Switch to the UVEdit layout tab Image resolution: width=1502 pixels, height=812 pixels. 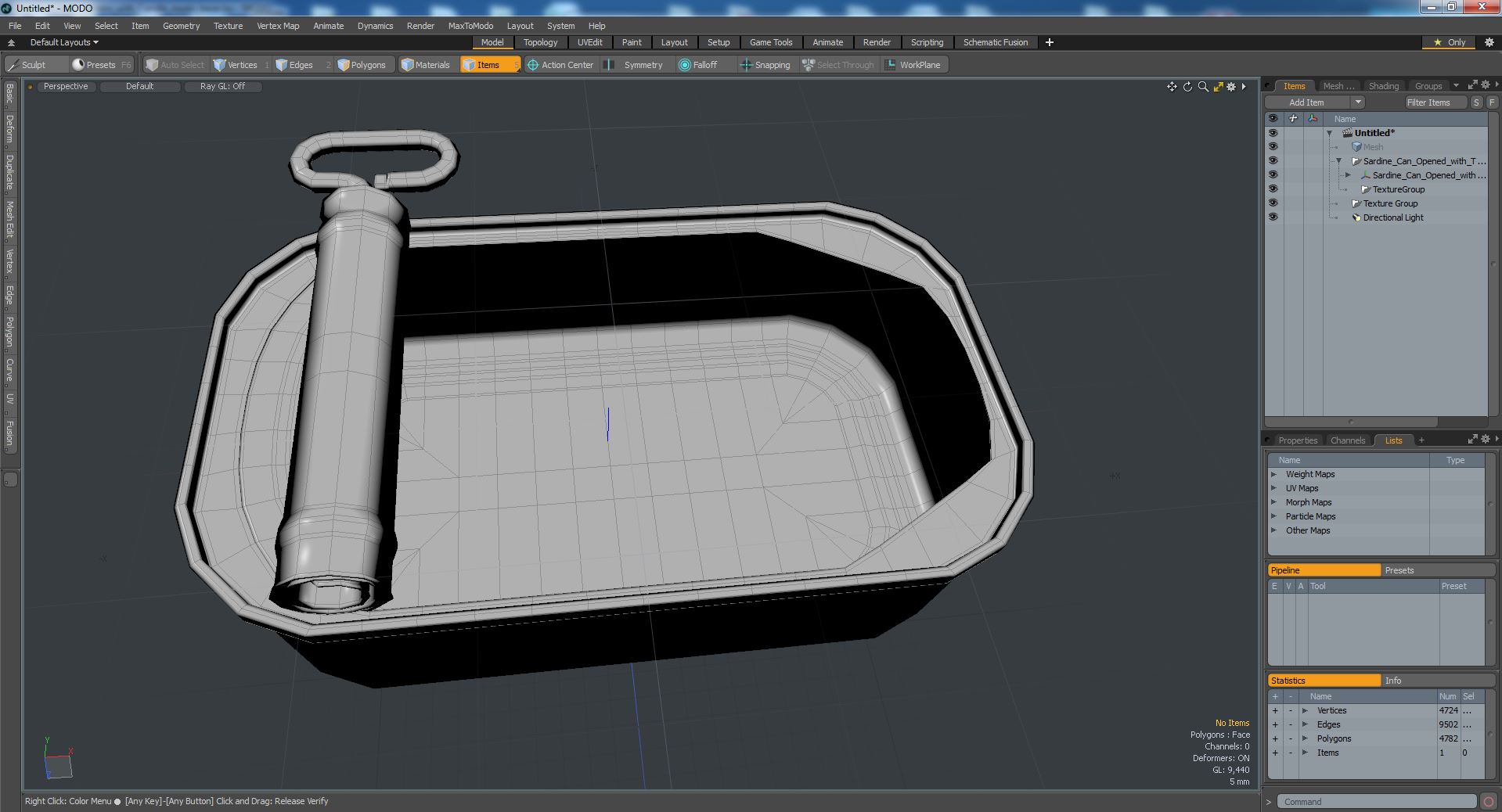589,42
